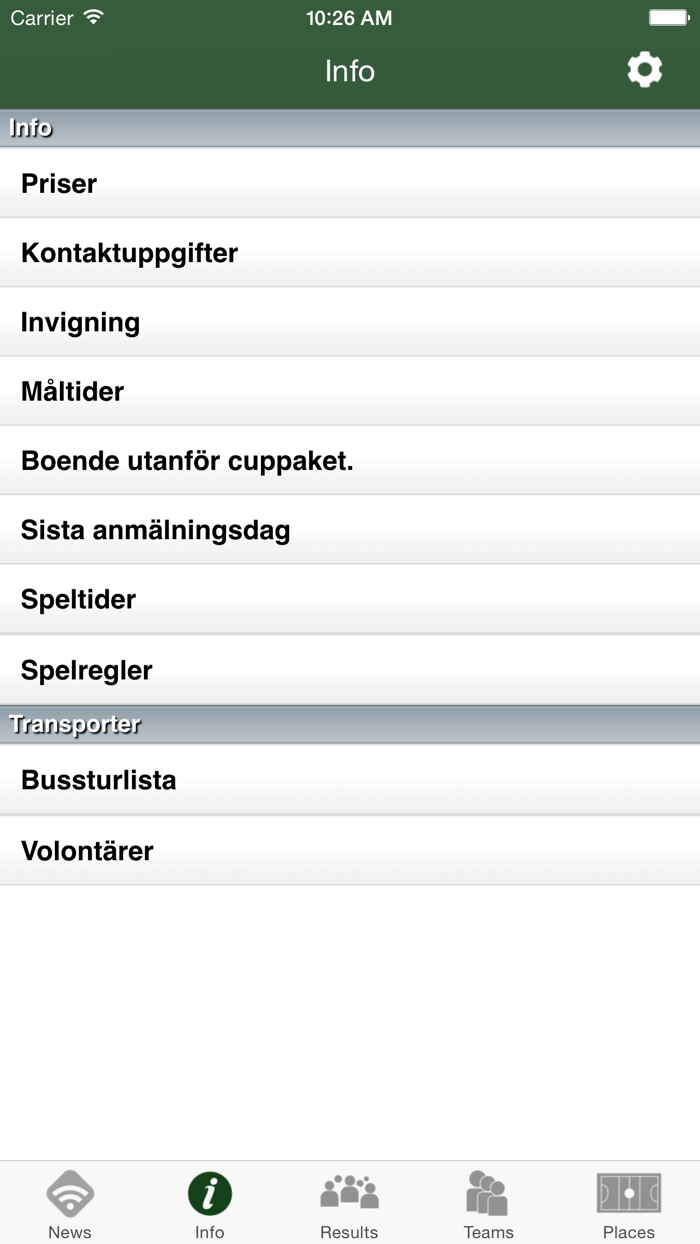Open the Priser list item
700x1244 pixels.
pos(350,183)
